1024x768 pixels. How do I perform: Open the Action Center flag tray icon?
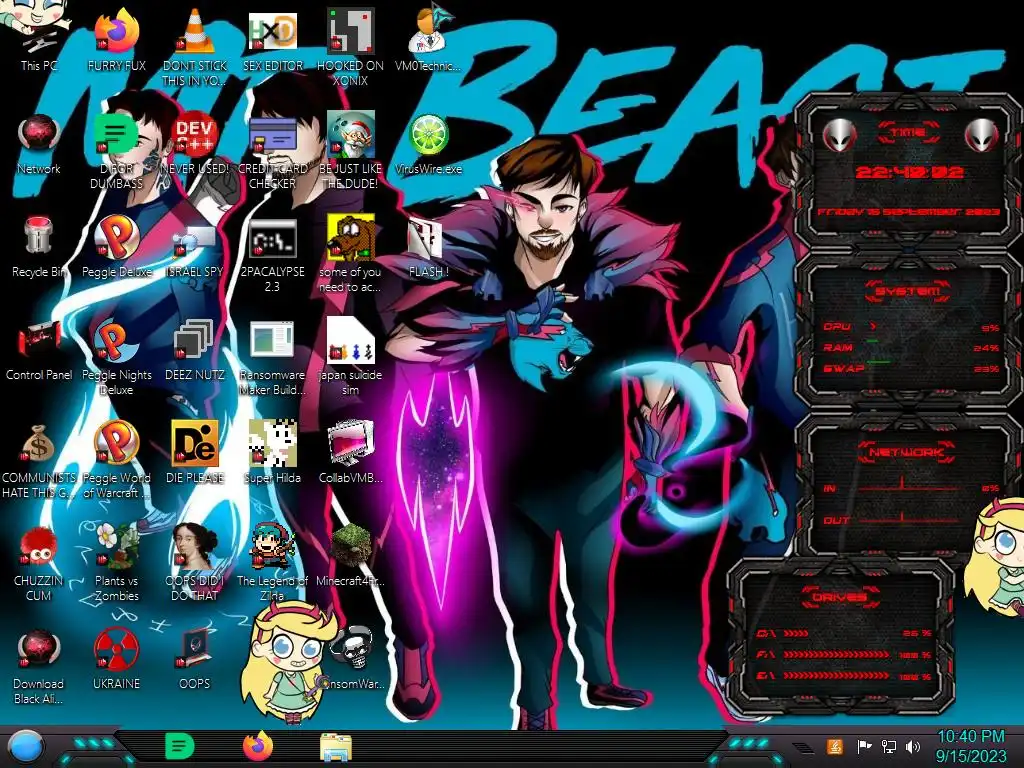click(x=864, y=746)
